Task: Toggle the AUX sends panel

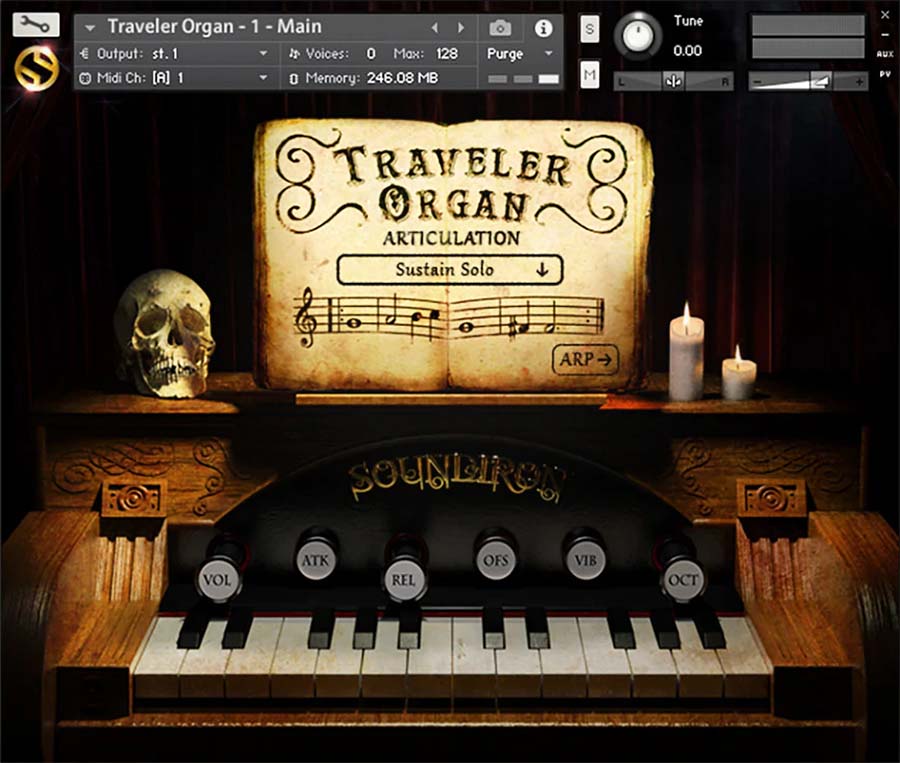Action: click(885, 54)
